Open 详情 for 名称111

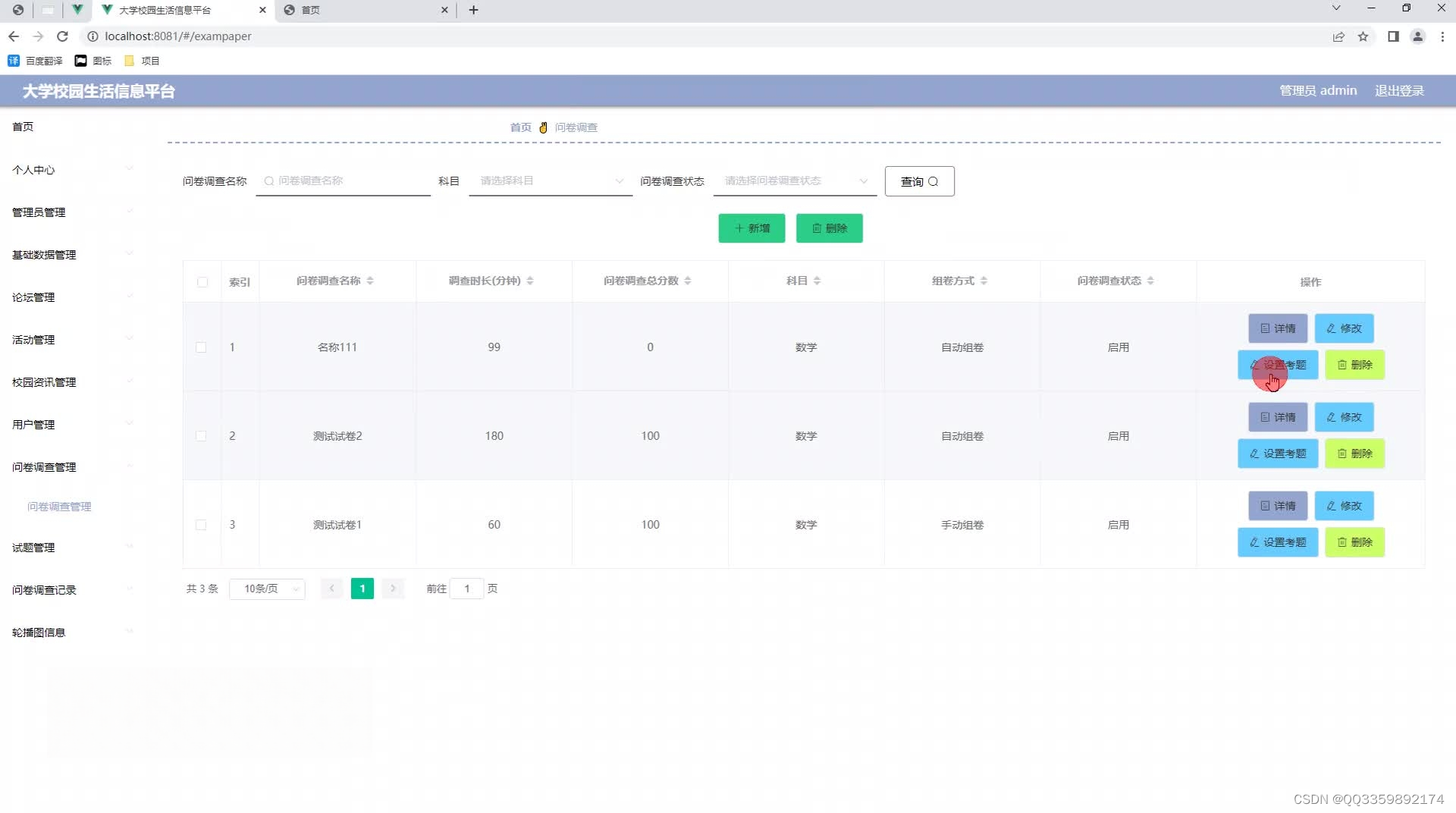(x=1278, y=328)
